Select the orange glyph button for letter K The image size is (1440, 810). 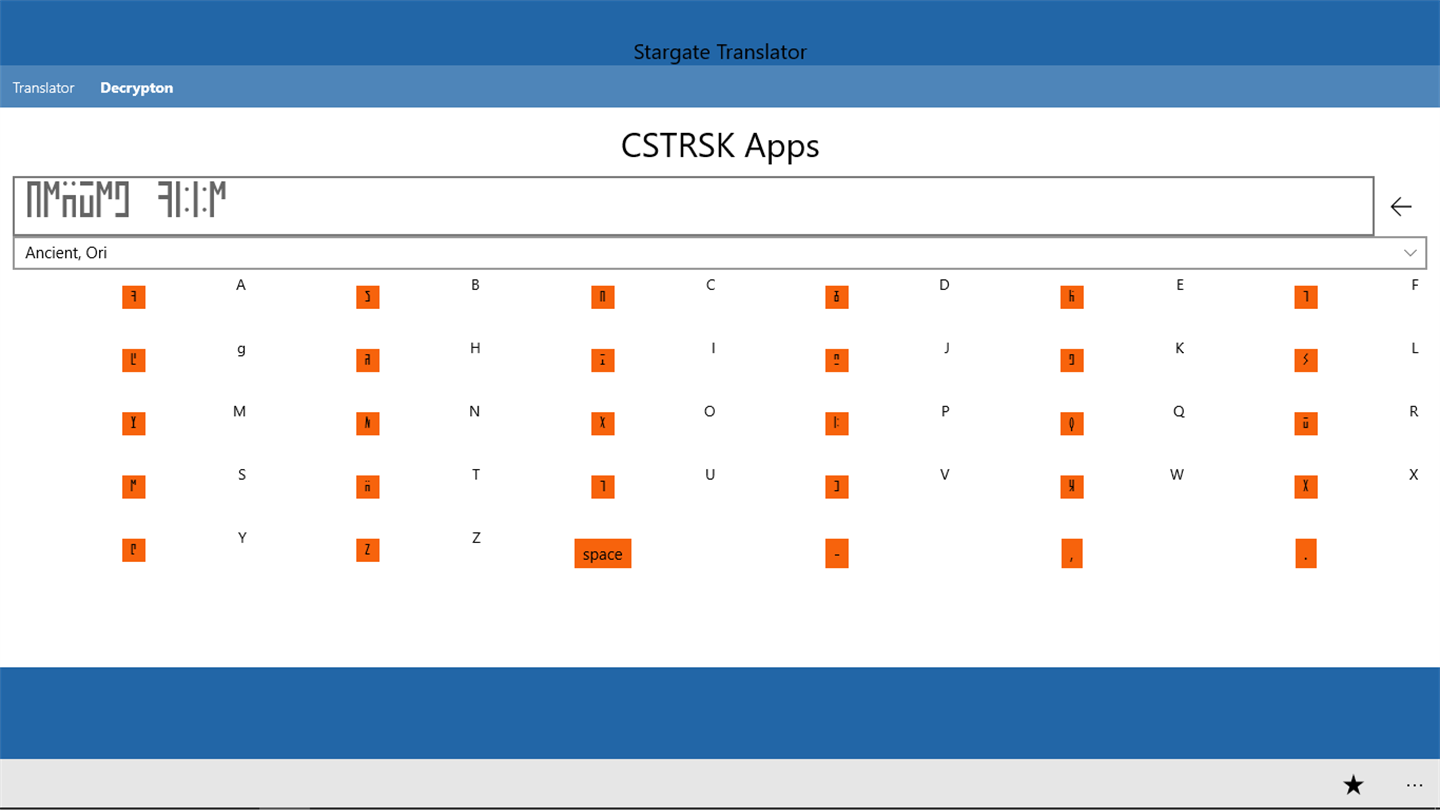1072,360
